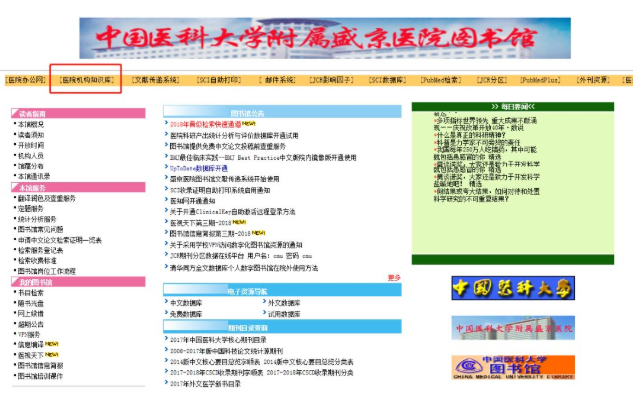This screenshot has height=411, width=642.
Task: Open the 医院办公网 nav link
Action: coord(26,80)
